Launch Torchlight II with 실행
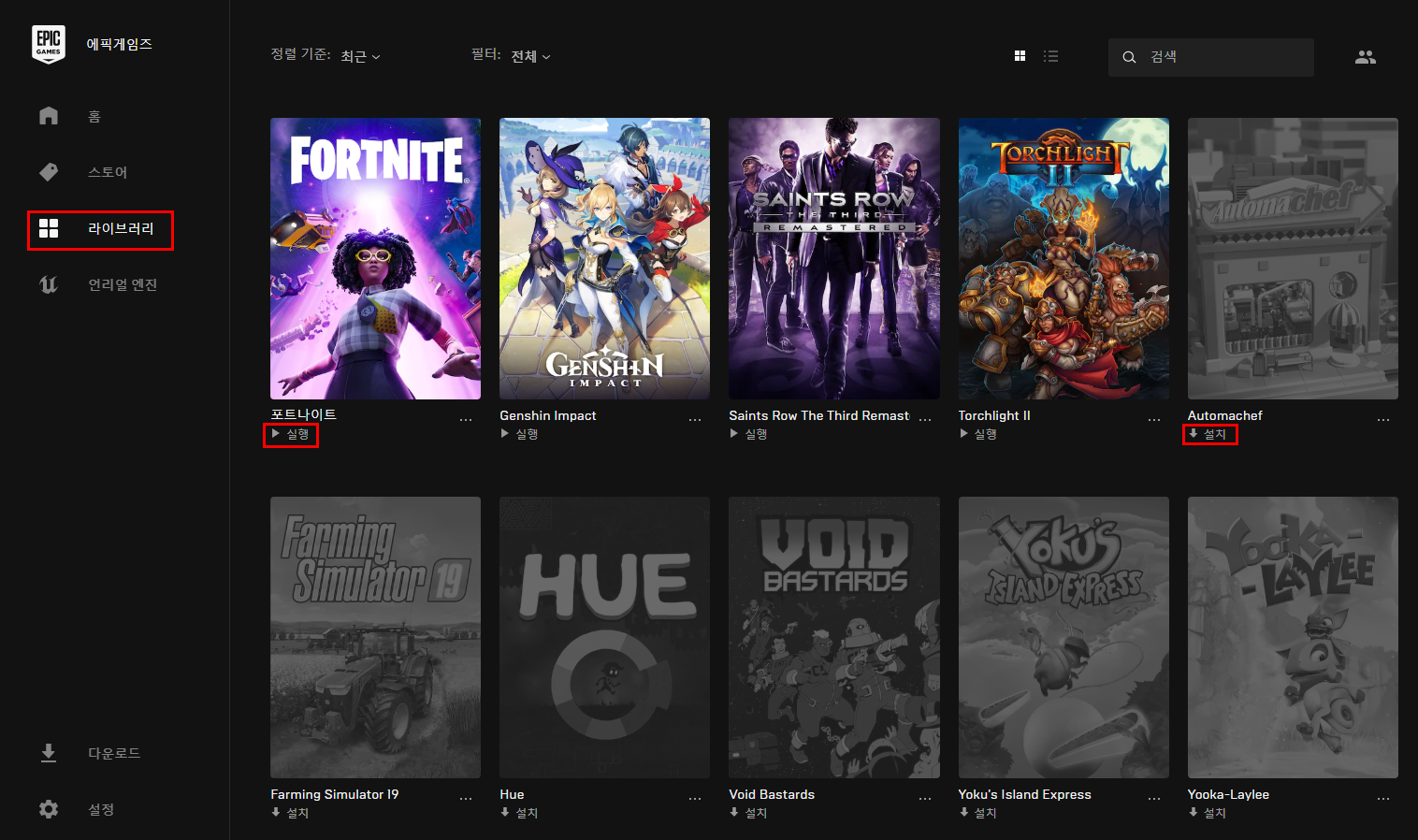Viewport: 1418px width, 840px height. (977, 434)
